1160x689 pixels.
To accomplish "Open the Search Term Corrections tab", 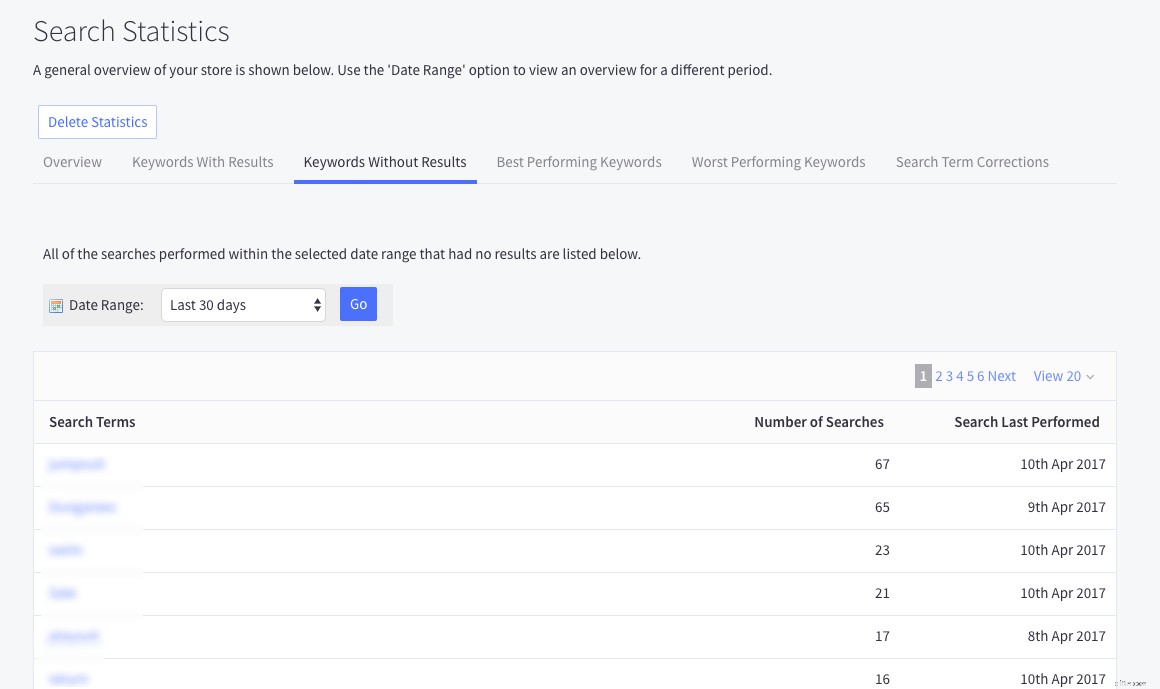I will coord(971,161).
